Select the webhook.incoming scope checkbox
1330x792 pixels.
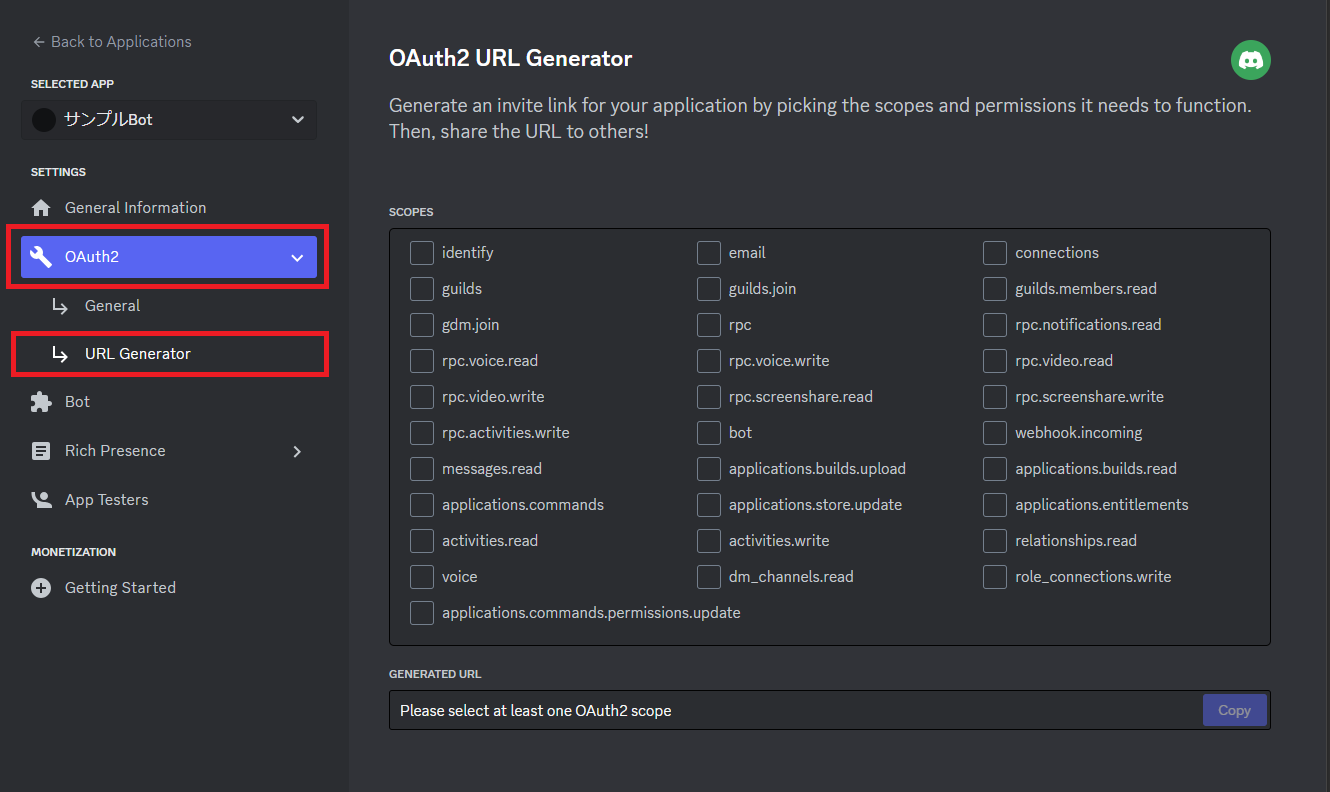coord(995,433)
